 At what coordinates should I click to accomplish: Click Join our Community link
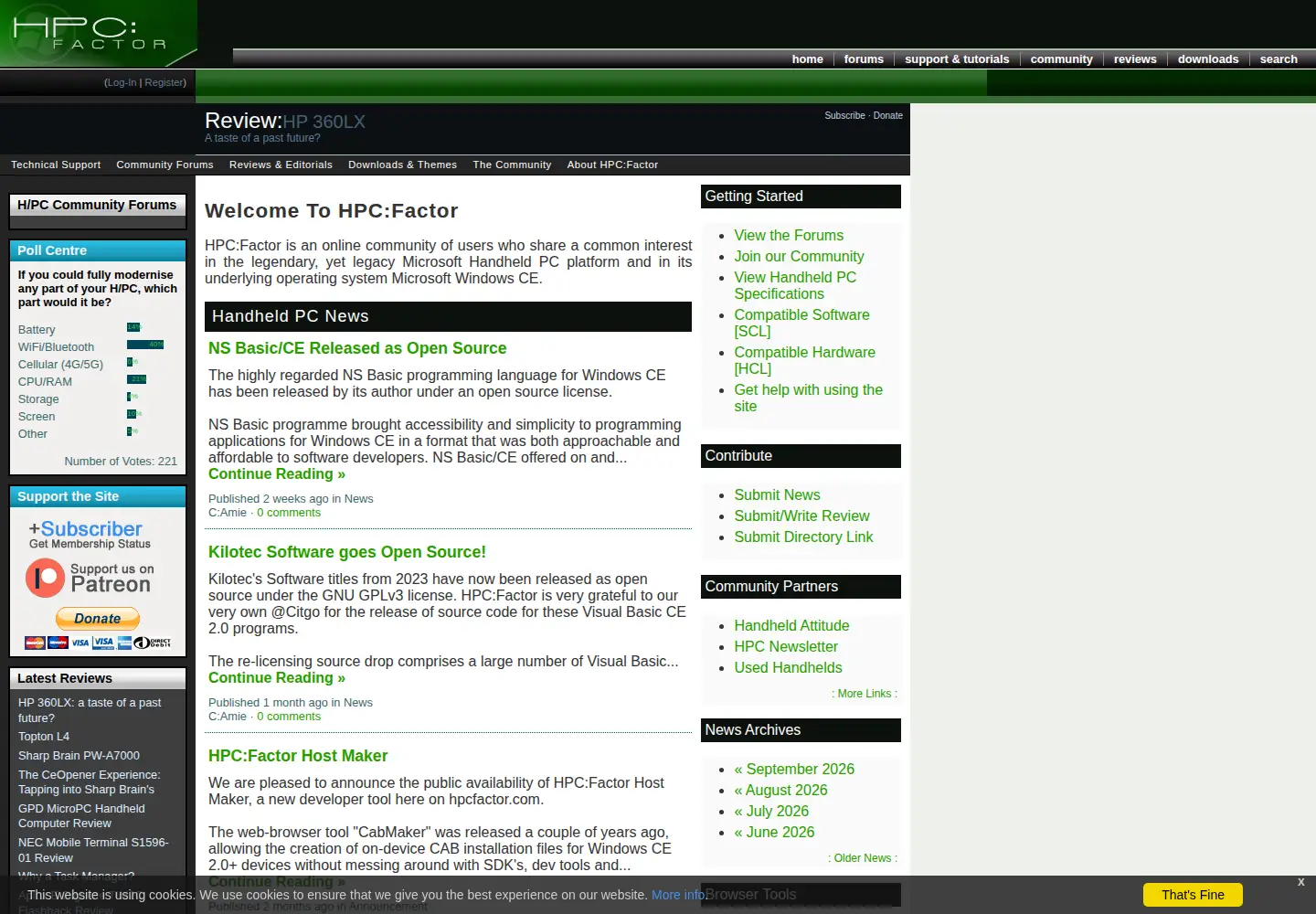pos(799,257)
